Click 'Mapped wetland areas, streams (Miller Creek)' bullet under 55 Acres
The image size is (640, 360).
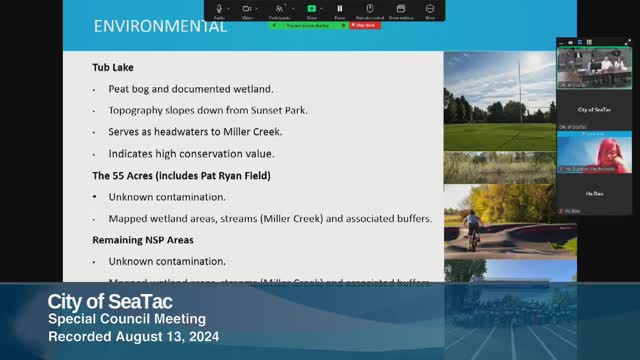[270, 219]
